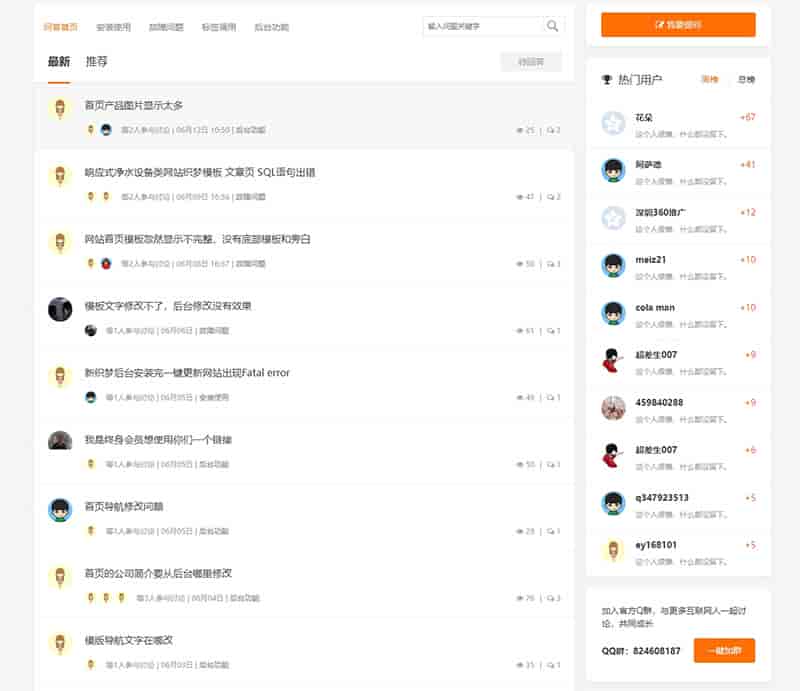Show the 周榜 weekly ranking
The image size is (800, 691).
pos(710,80)
